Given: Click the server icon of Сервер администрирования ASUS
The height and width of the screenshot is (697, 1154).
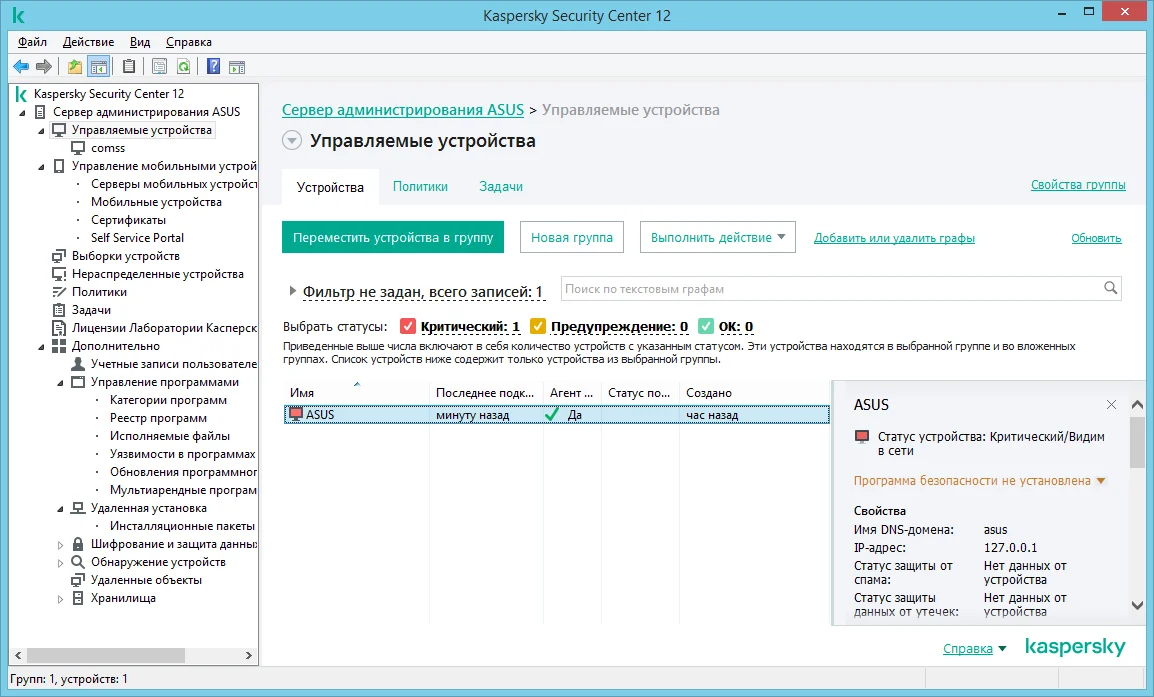Looking at the screenshot, I should point(40,112).
